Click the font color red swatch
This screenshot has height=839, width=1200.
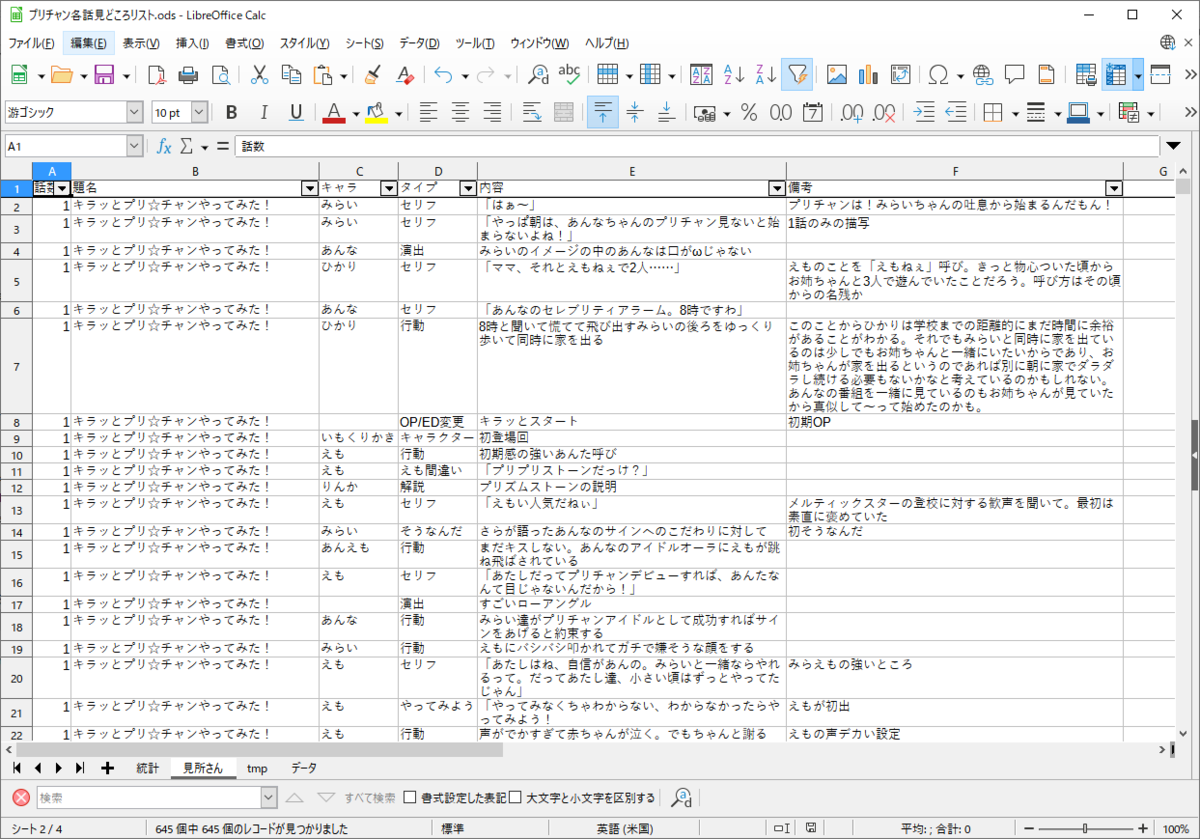coord(334,112)
